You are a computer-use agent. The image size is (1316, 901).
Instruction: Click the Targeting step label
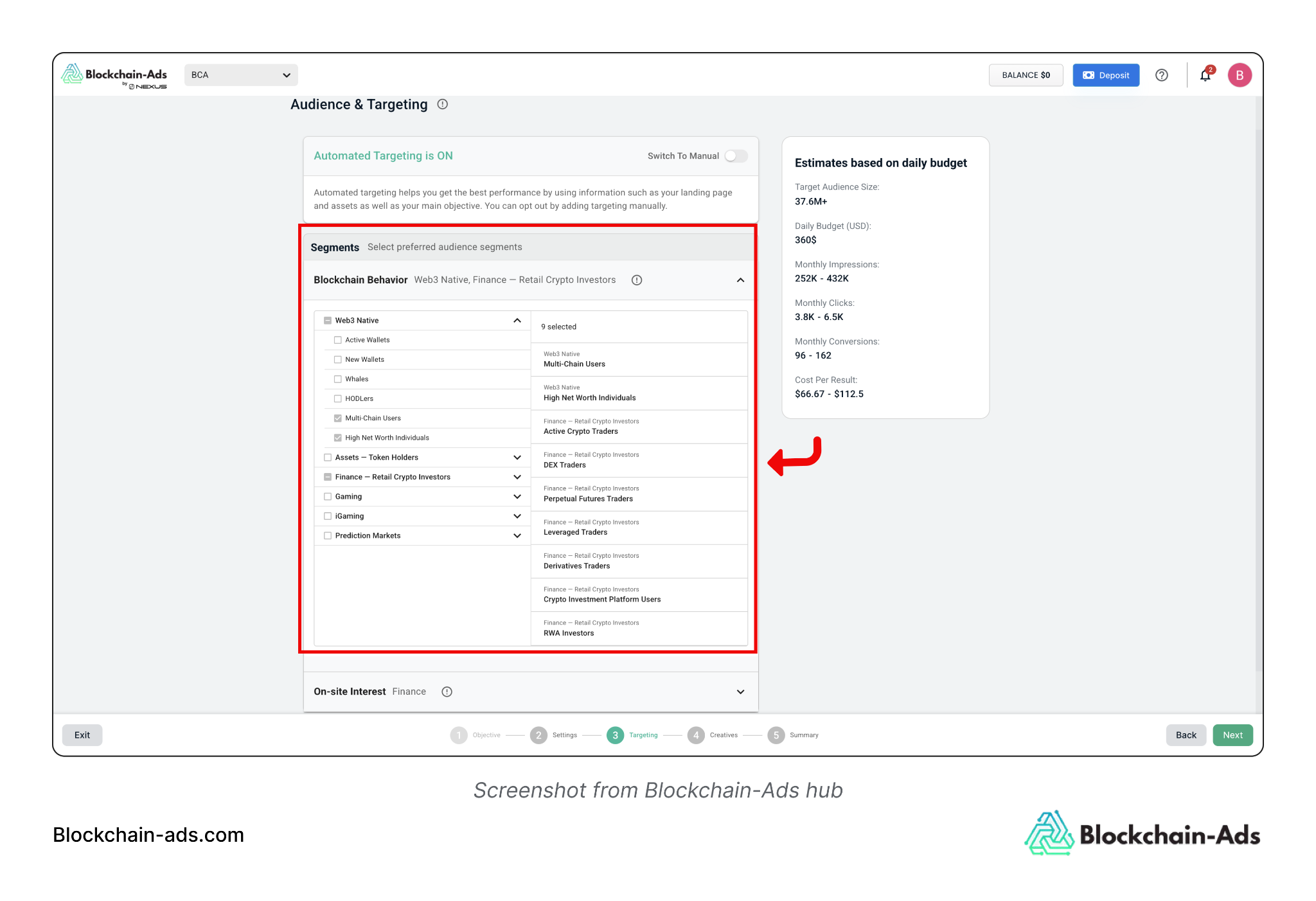click(643, 735)
